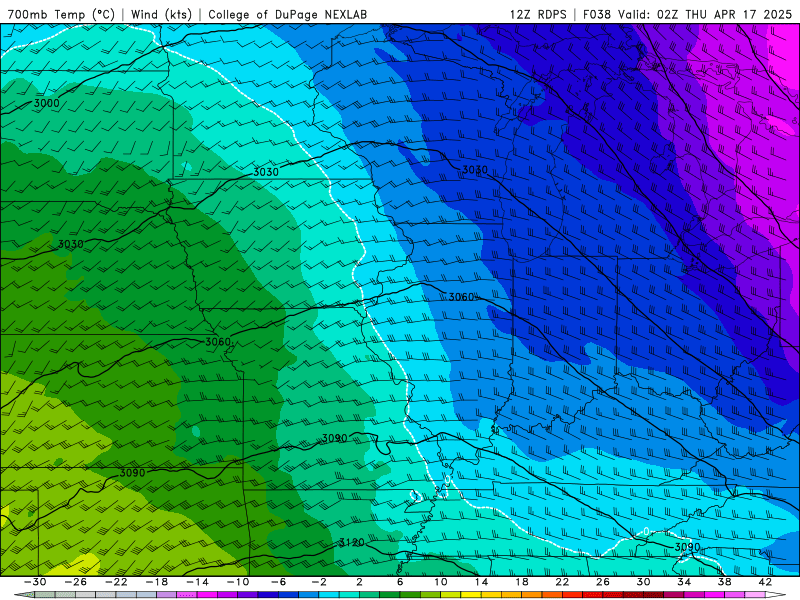This screenshot has height=600, width=800.
Task: Click the 30 color scale label
Action: click(x=643, y=582)
